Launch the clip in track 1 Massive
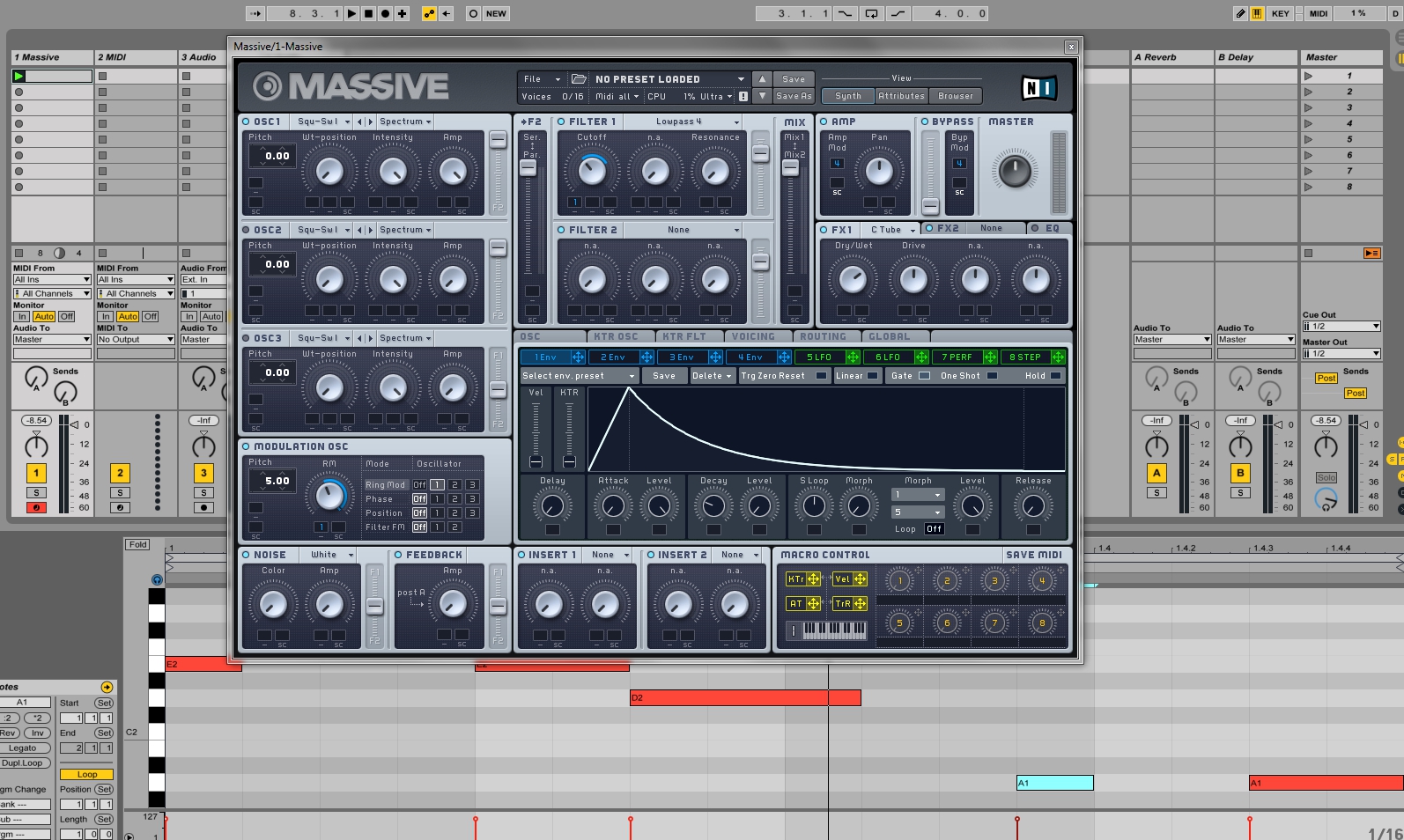1404x840 pixels. pos(18,76)
